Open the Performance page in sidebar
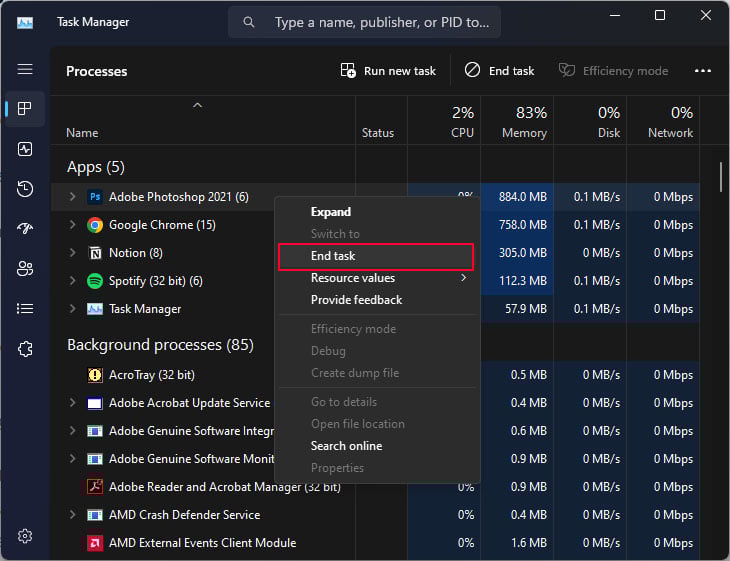730x561 pixels. click(25, 148)
